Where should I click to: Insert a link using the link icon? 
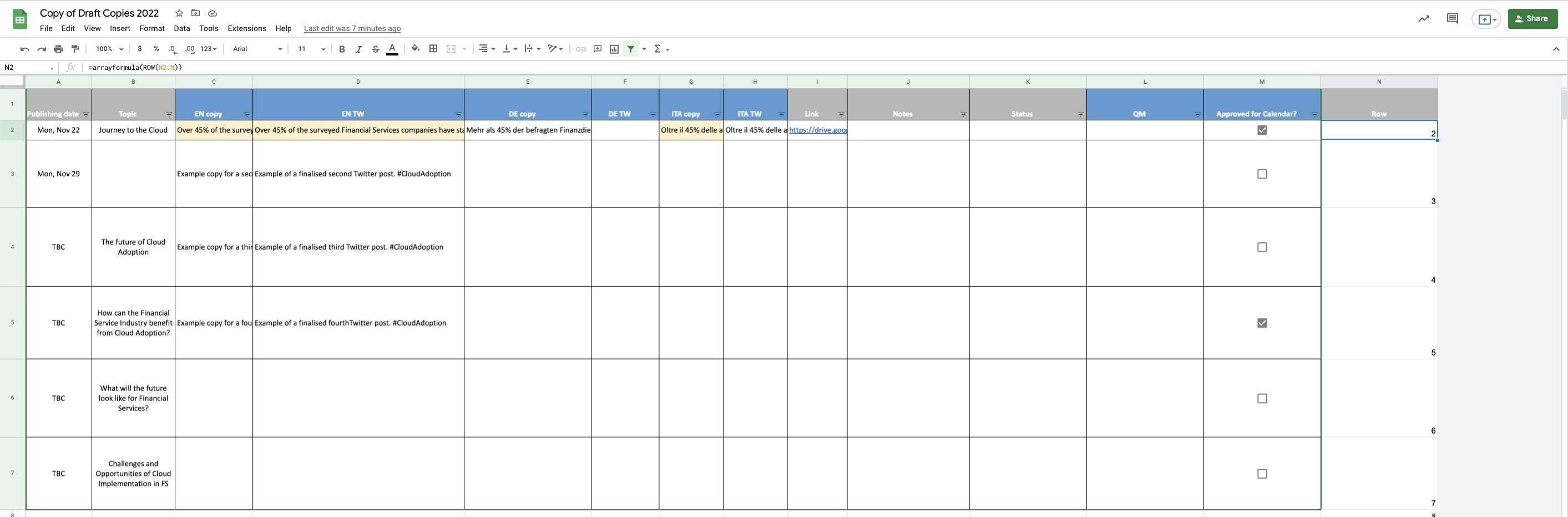point(581,49)
